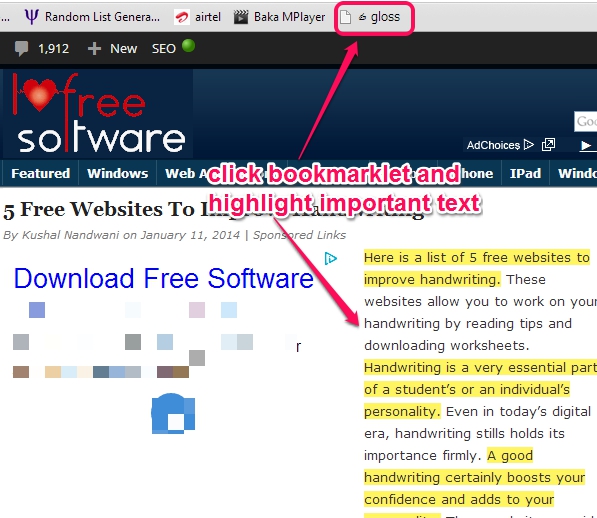Click the 1,912 comments count
This screenshot has height=518, width=597.
point(53,49)
